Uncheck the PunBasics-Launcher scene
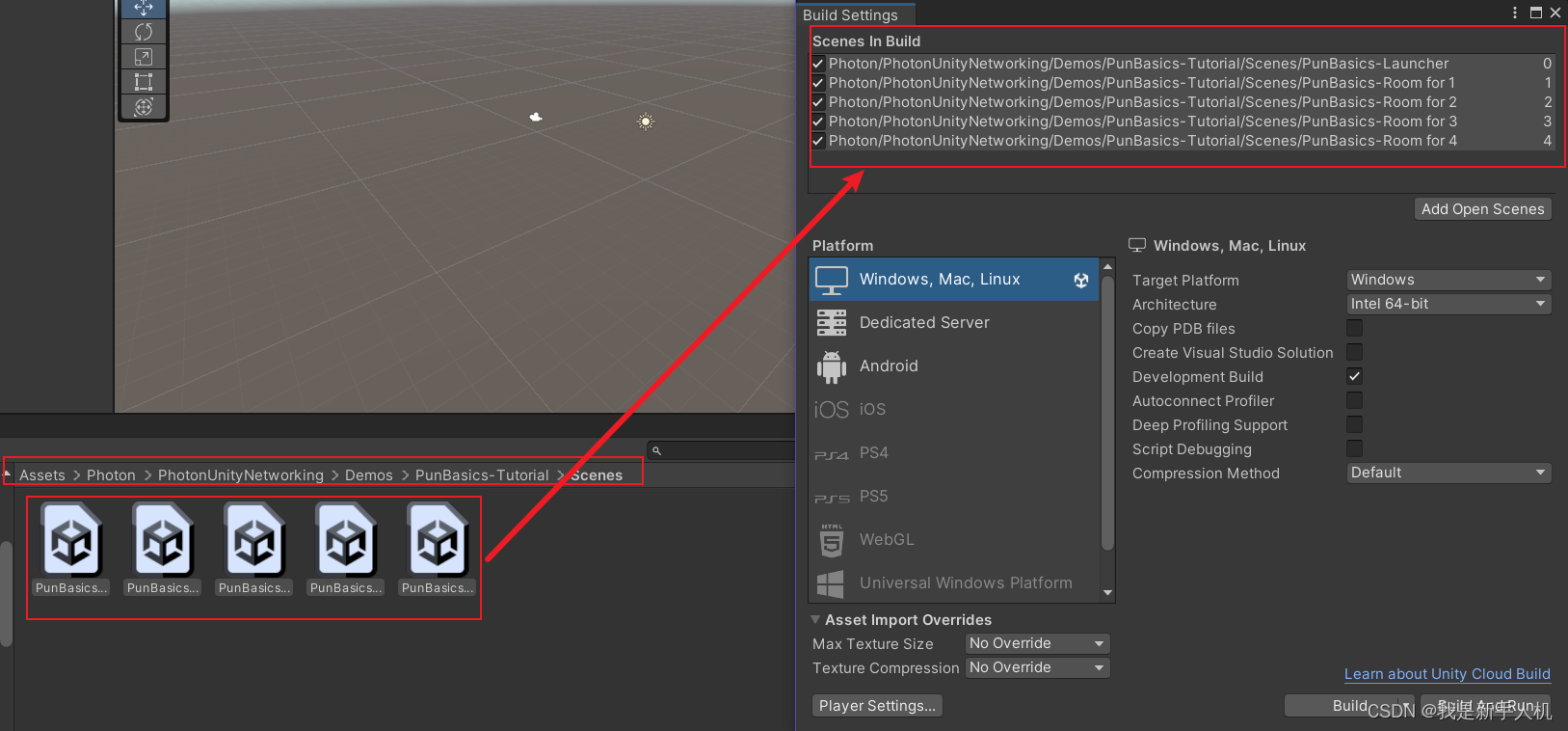Screen dimensions: 1568x731 pyautogui.click(x=818, y=64)
